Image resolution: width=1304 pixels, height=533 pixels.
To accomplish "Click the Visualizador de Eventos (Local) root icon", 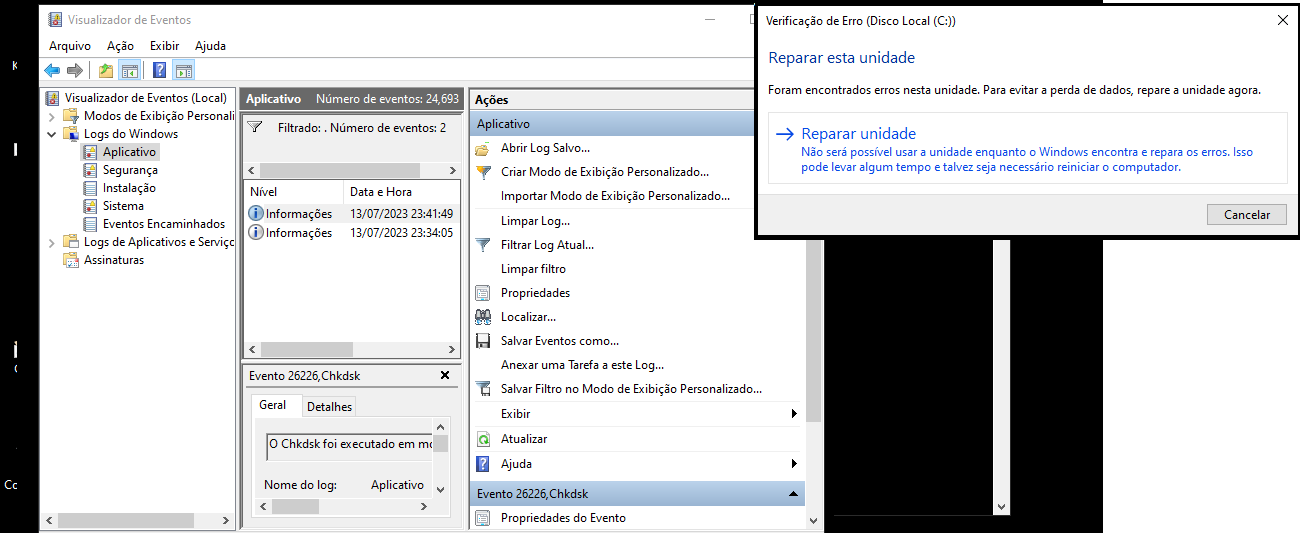I will coord(53,98).
